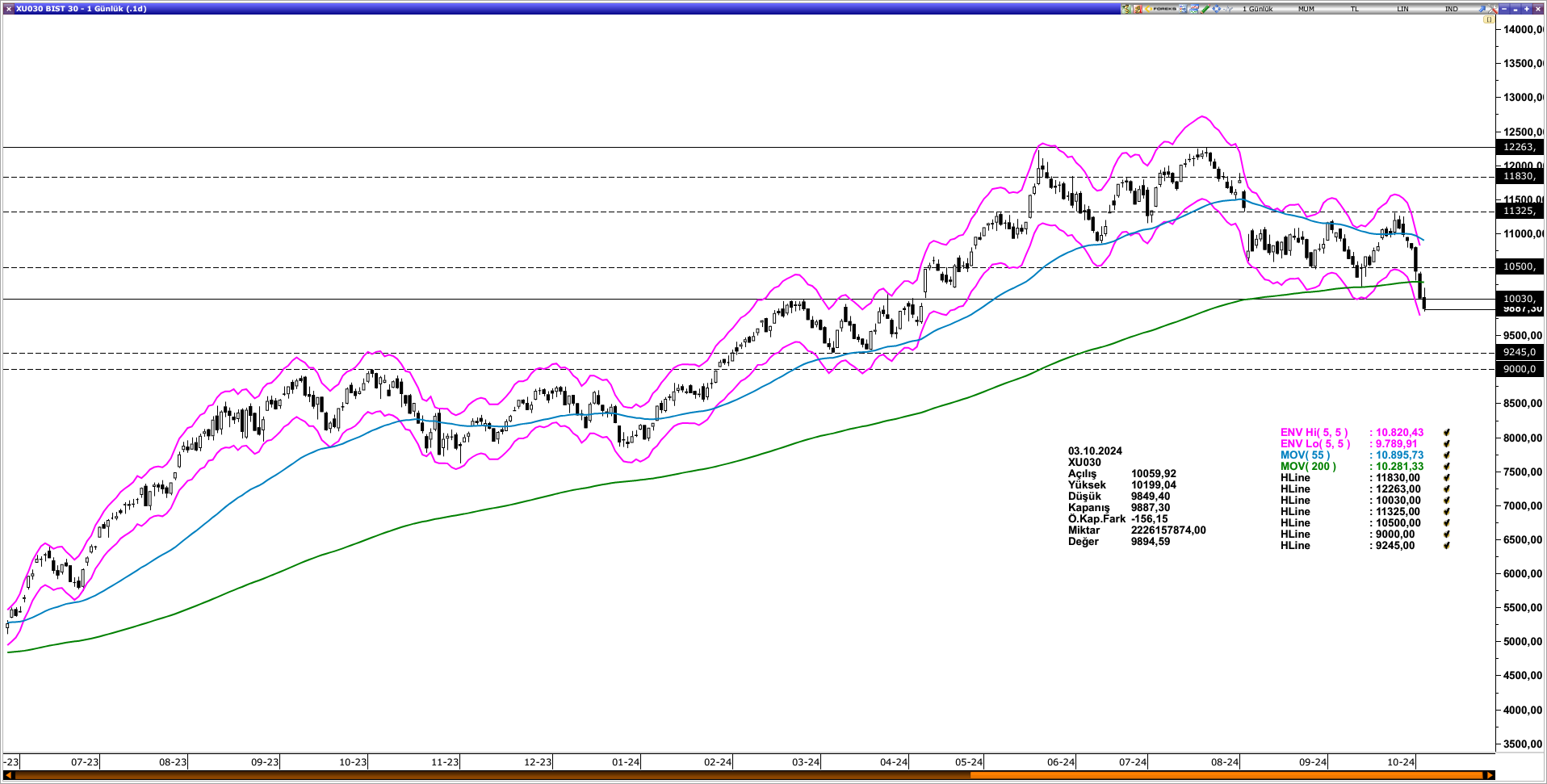Click the chart close X icon at title bar left
Image resolution: width=1547 pixels, height=784 pixels.
8,9
